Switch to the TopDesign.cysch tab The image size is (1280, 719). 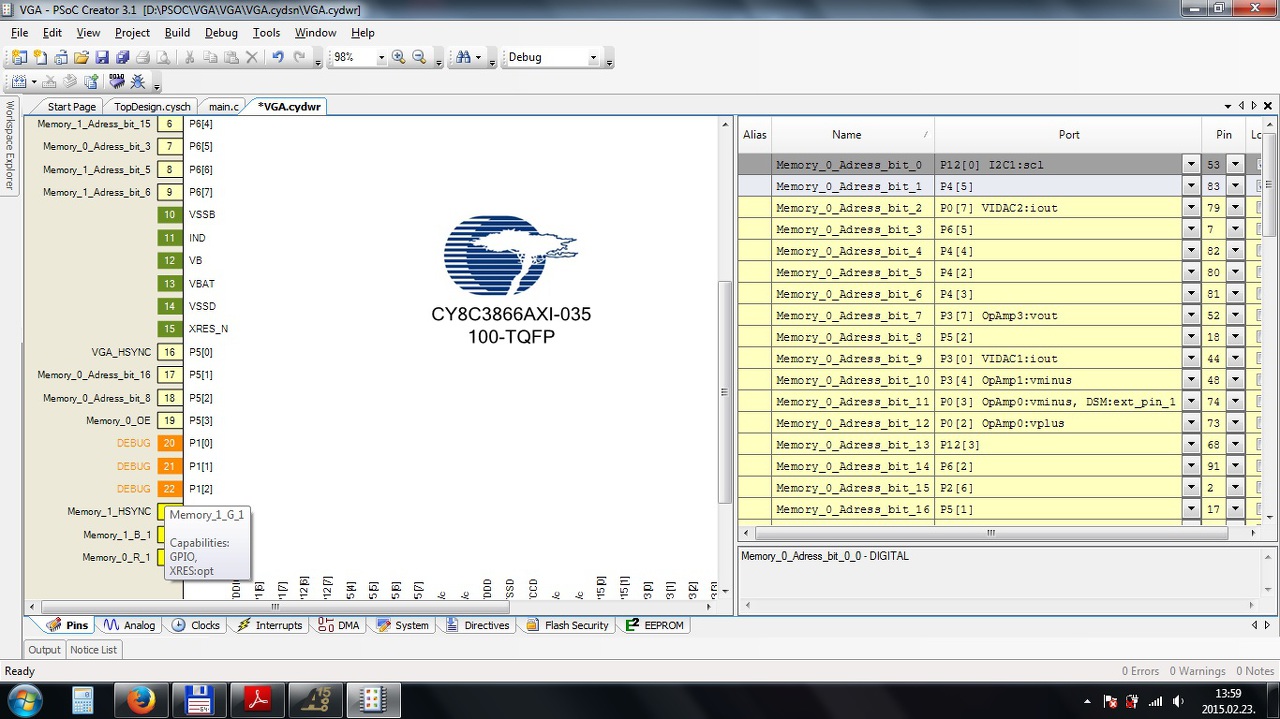point(152,106)
